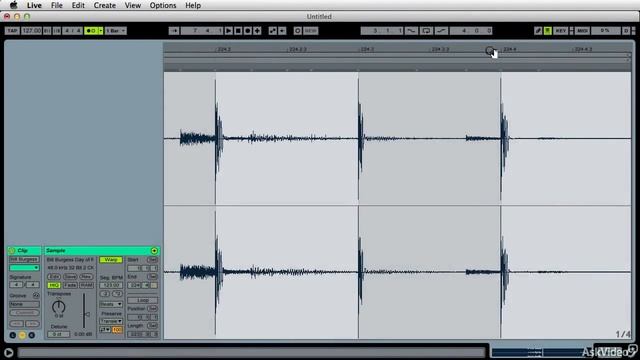Screen dimensions: 640x360
Task: Click the D overload indicator
Action: point(626,31)
